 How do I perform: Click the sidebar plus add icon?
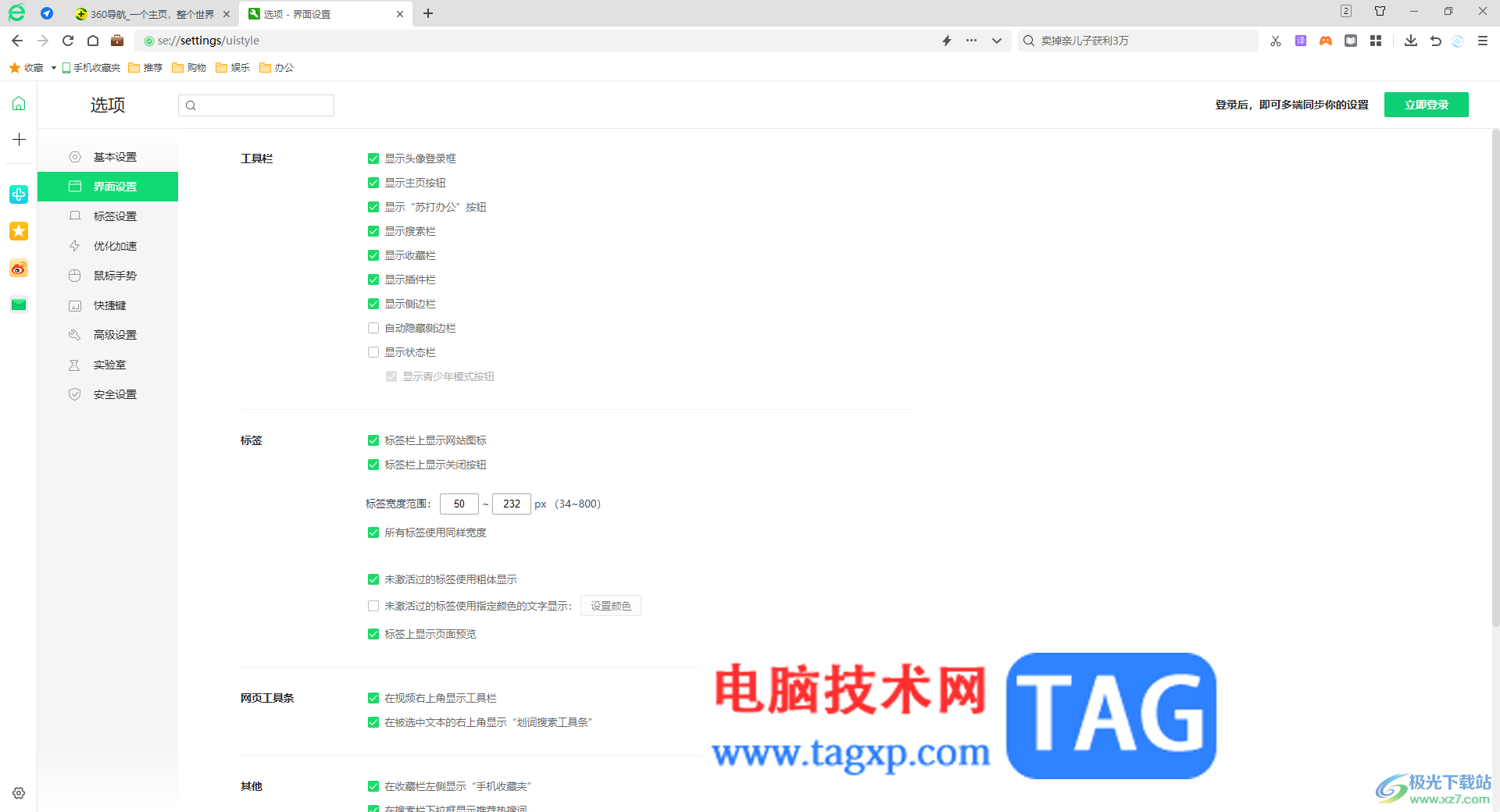[x=19, y=139]
